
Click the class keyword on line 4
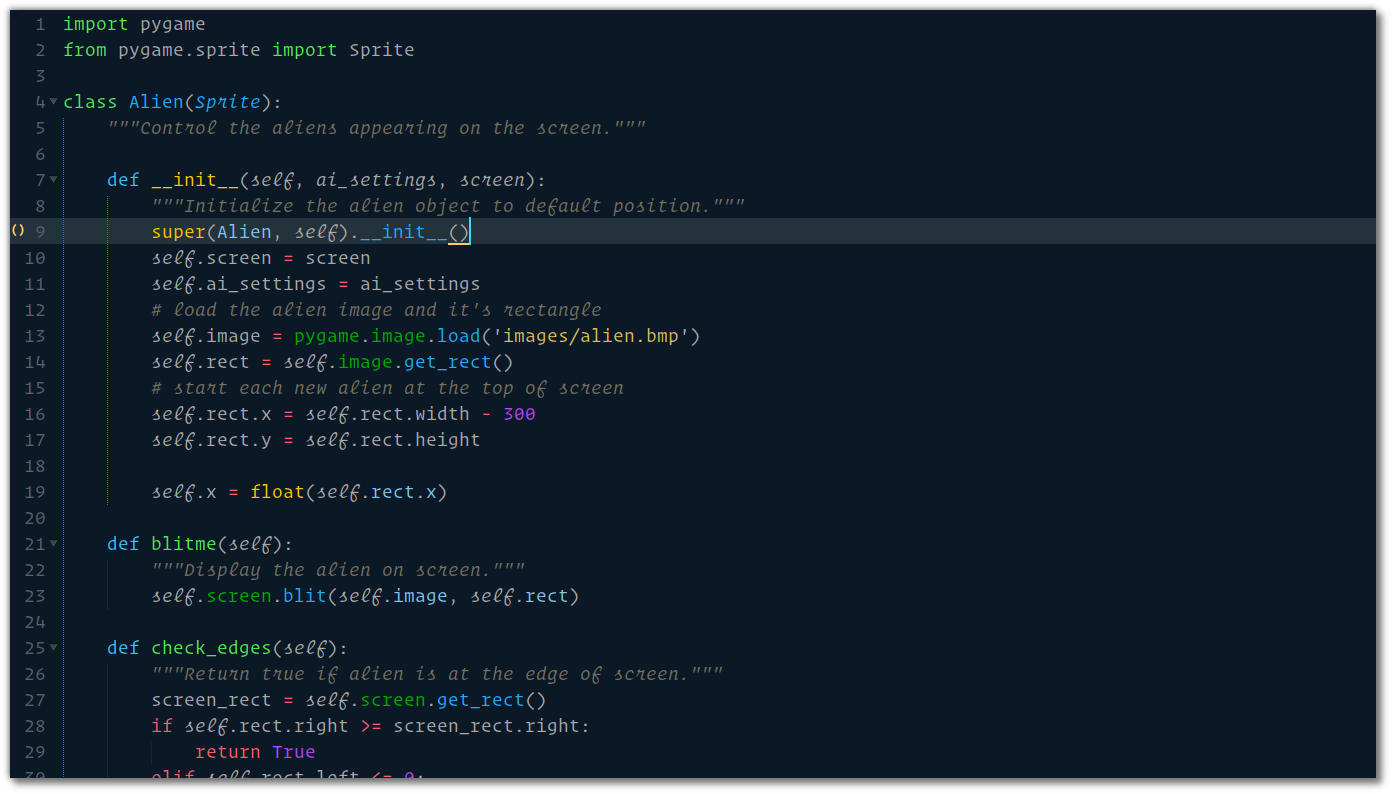click(x=90, y=102)
